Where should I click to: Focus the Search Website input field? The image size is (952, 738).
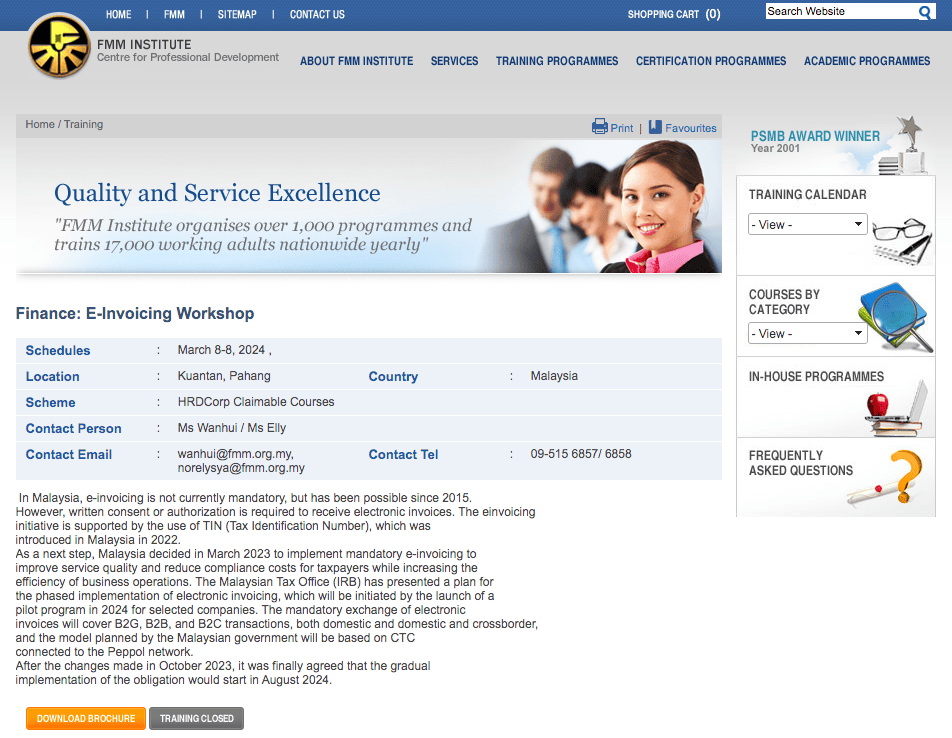[x=842, y=12]
